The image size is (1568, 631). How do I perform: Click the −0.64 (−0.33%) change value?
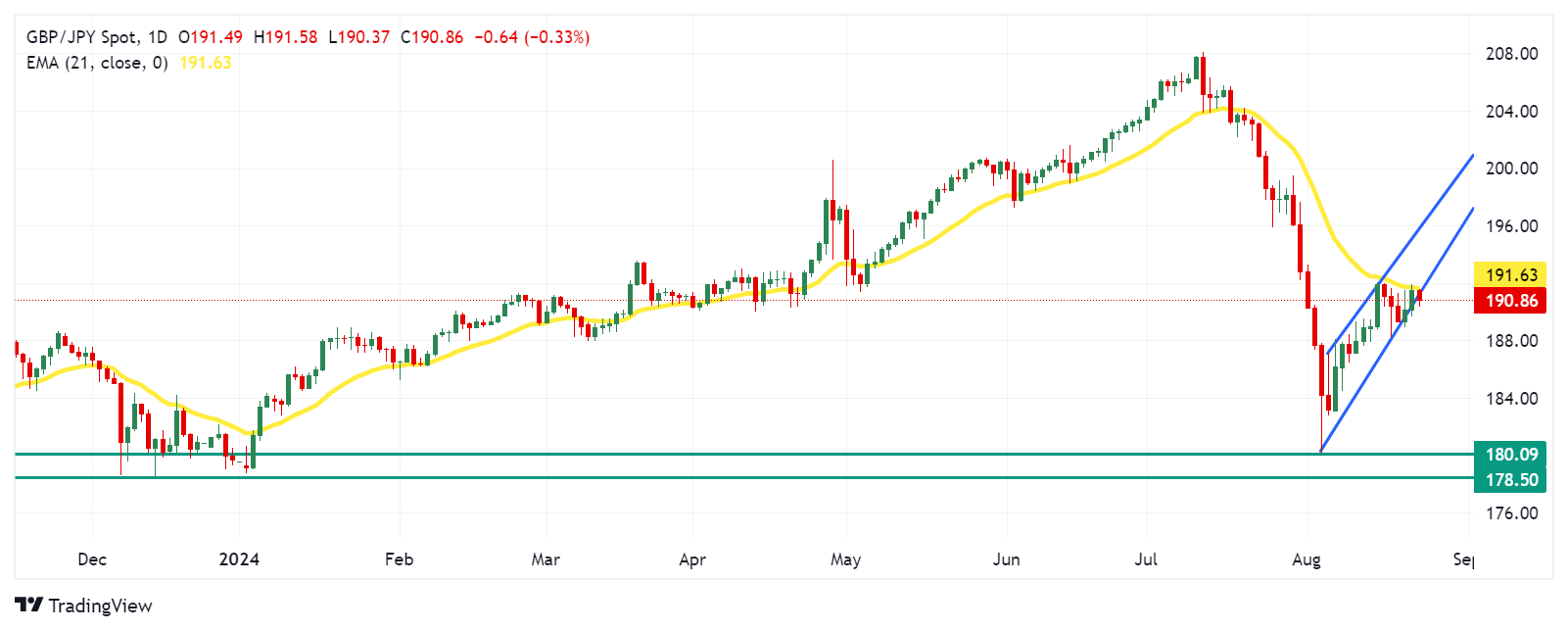coord(532,37)
